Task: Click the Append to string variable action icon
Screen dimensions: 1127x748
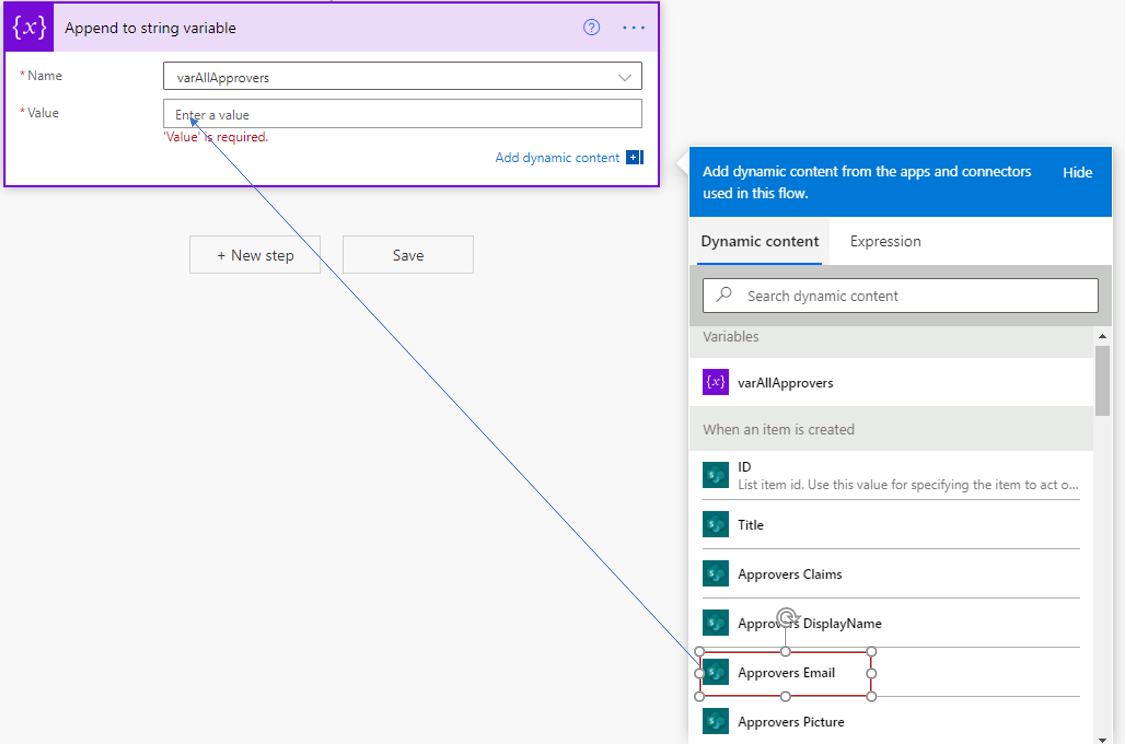Action: click(29, 28)
